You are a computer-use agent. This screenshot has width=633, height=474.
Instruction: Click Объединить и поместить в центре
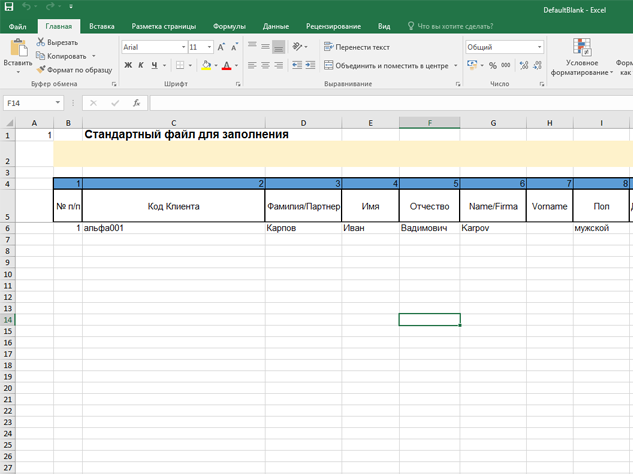pos(387,65)
